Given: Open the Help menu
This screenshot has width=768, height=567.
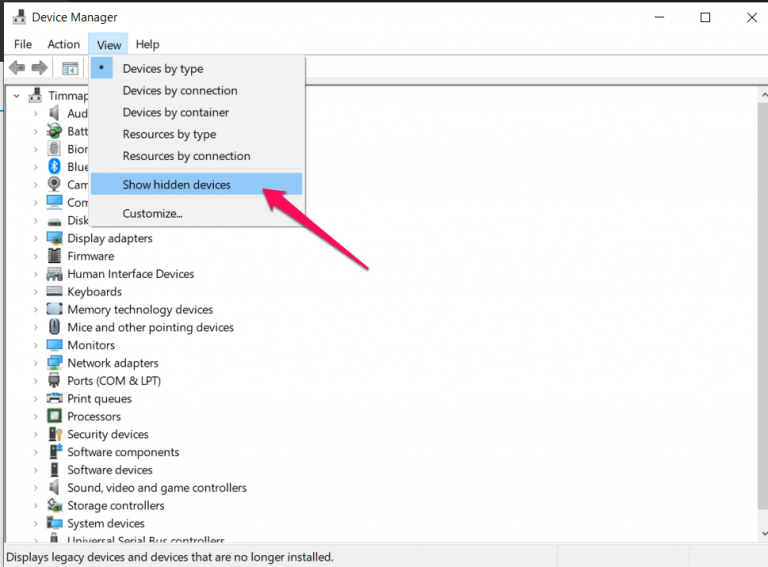Looking at the screenshot, I should pos(147,45).
